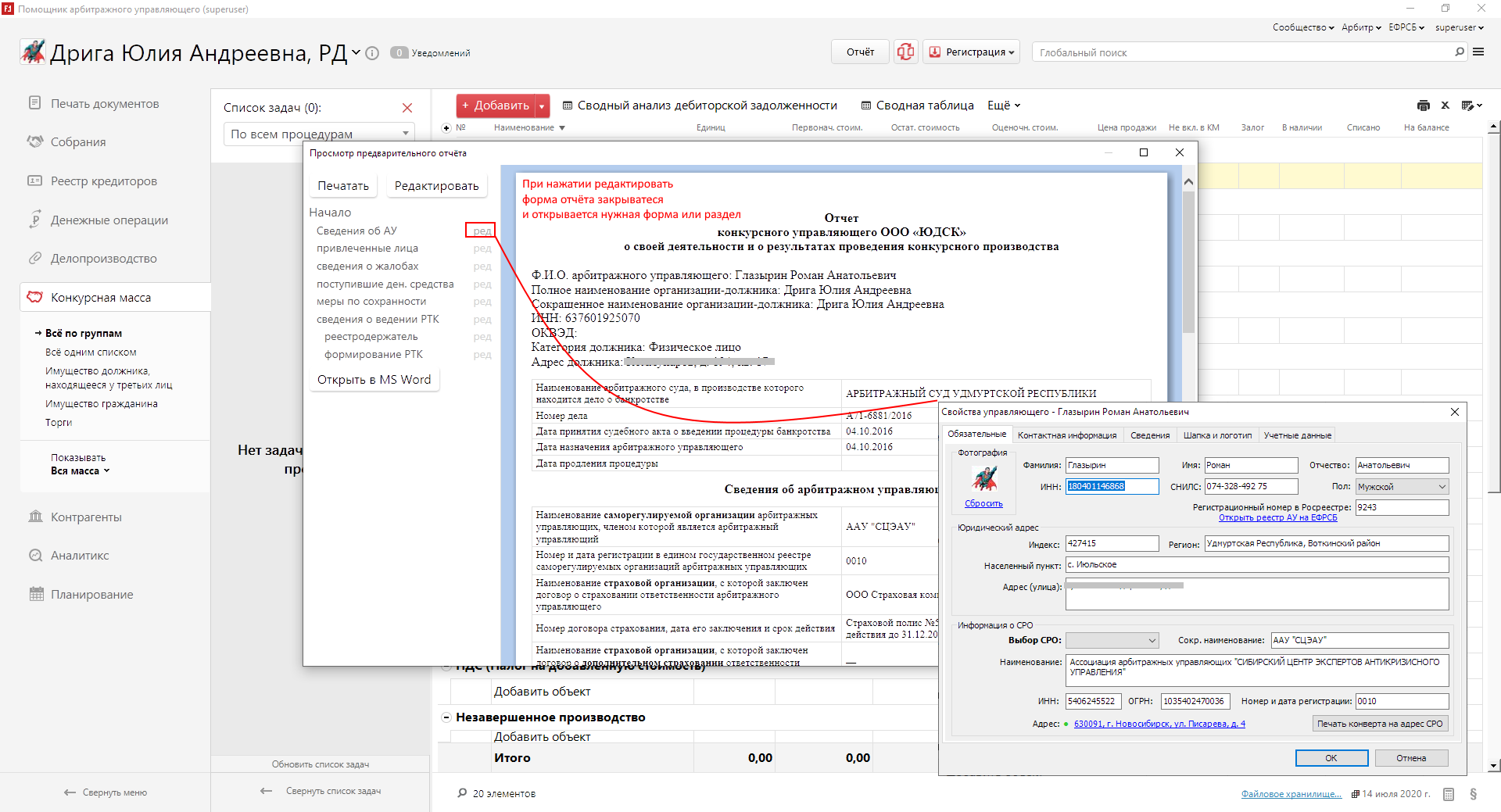Click the Excel export X icon
The height and width of the screenshot is (812, 1501).
(1445, 106)
